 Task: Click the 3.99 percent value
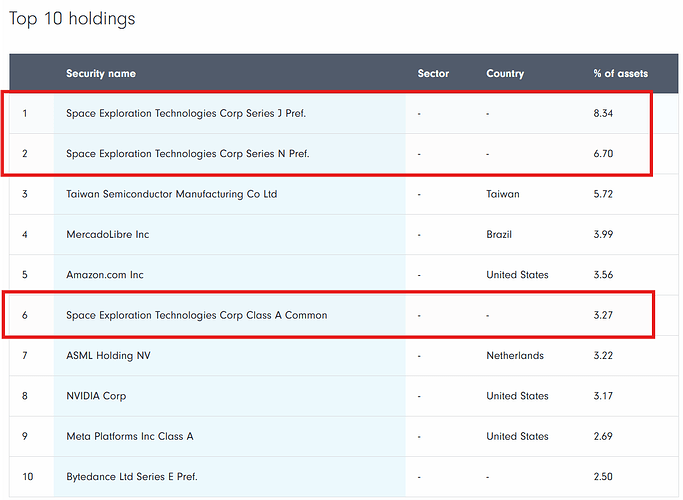pyautogui.click(x=603, y=234)
